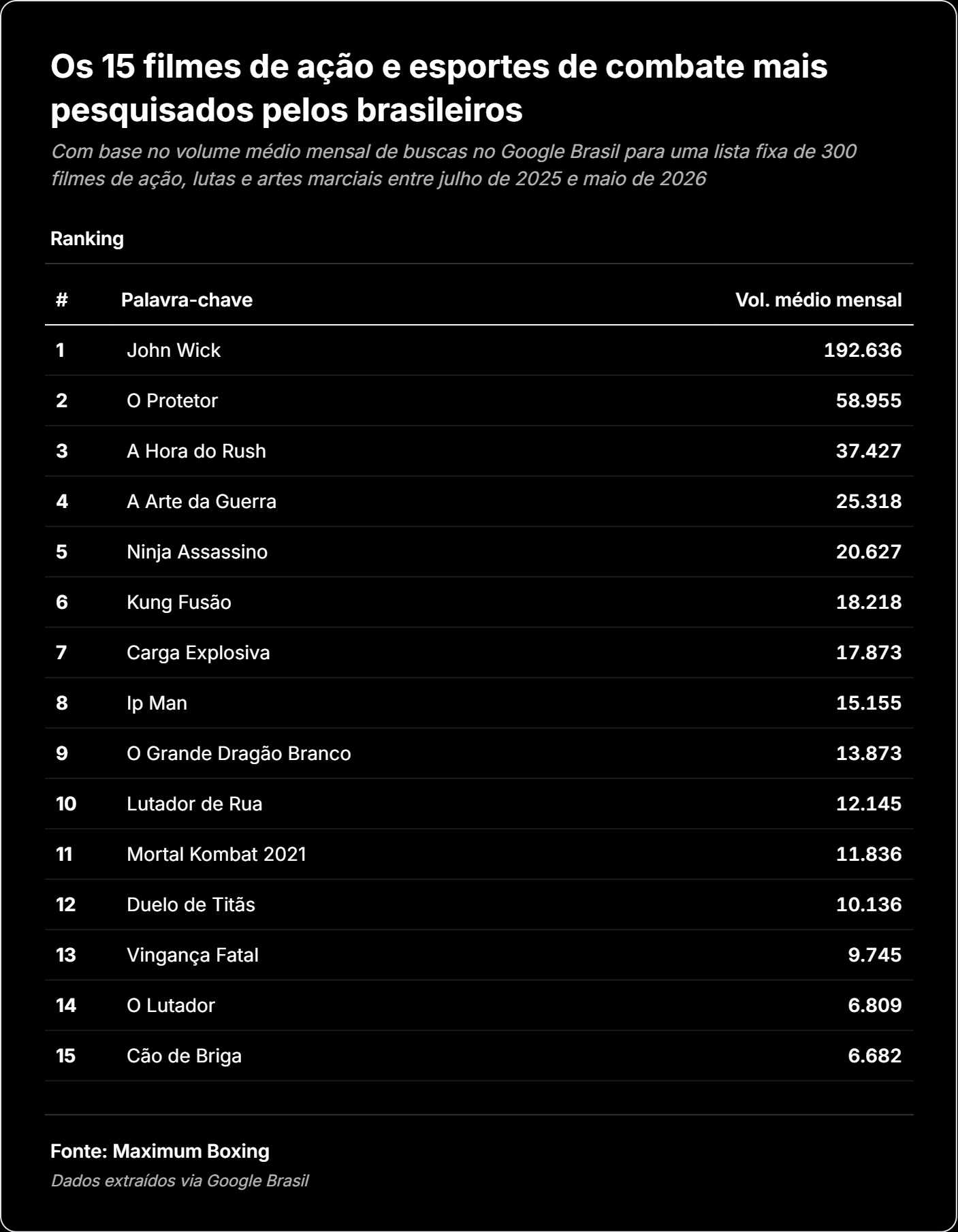Click O Grande Dragão Branco keyword
This screenshot has height=1232, width=958.
[x=239, y=754]
